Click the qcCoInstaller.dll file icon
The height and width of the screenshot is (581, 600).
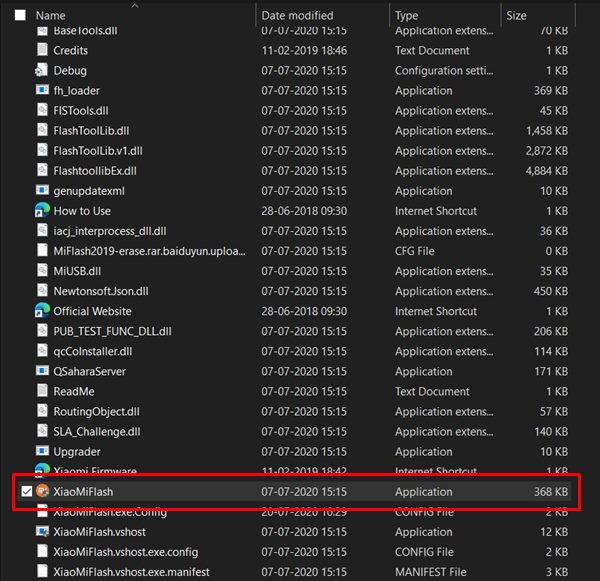[x=42, y=351]
